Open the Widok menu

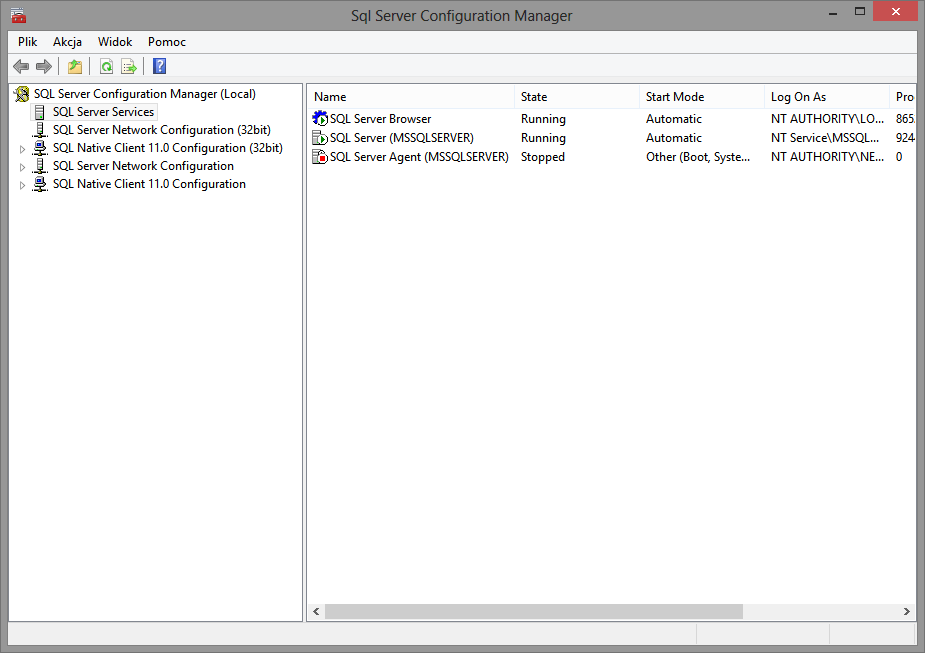pos(115,42)
